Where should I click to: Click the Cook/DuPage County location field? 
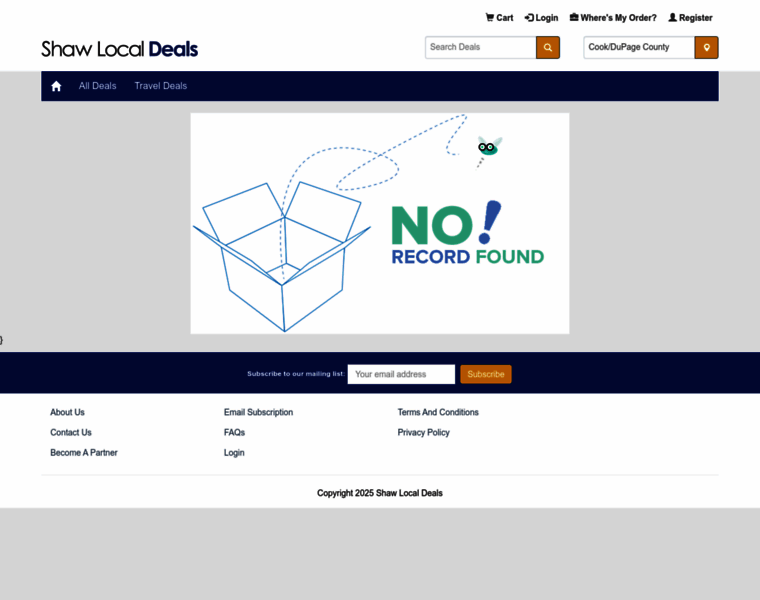tap(639, 47)
